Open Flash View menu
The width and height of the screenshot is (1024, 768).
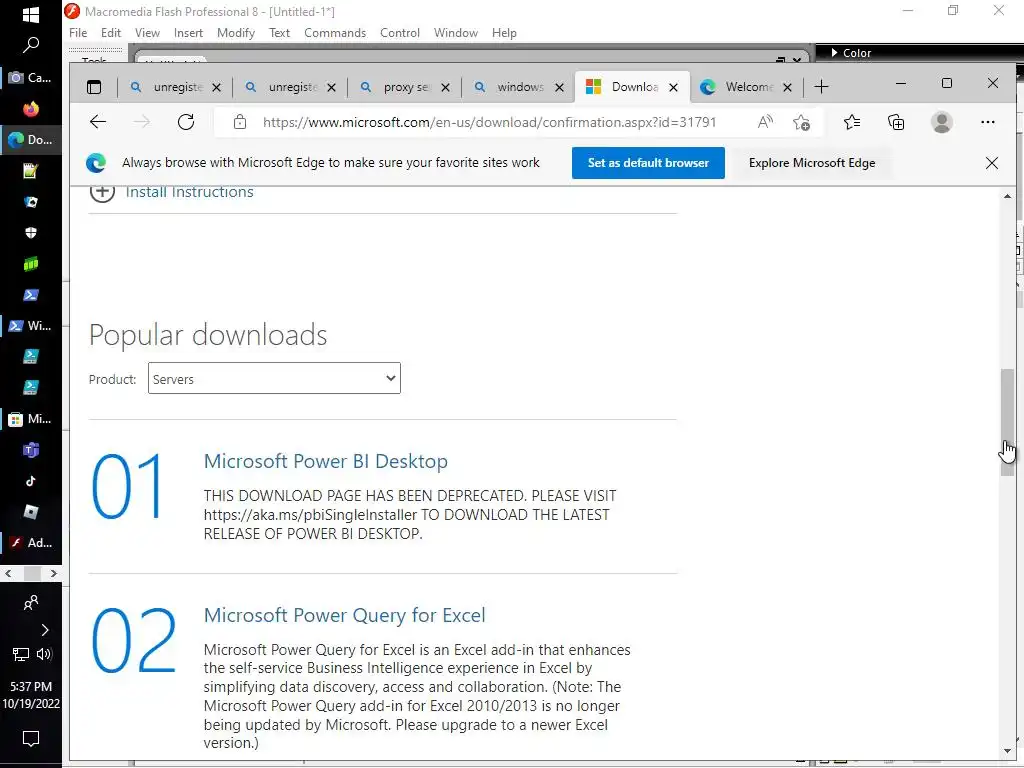coord(147,33)
